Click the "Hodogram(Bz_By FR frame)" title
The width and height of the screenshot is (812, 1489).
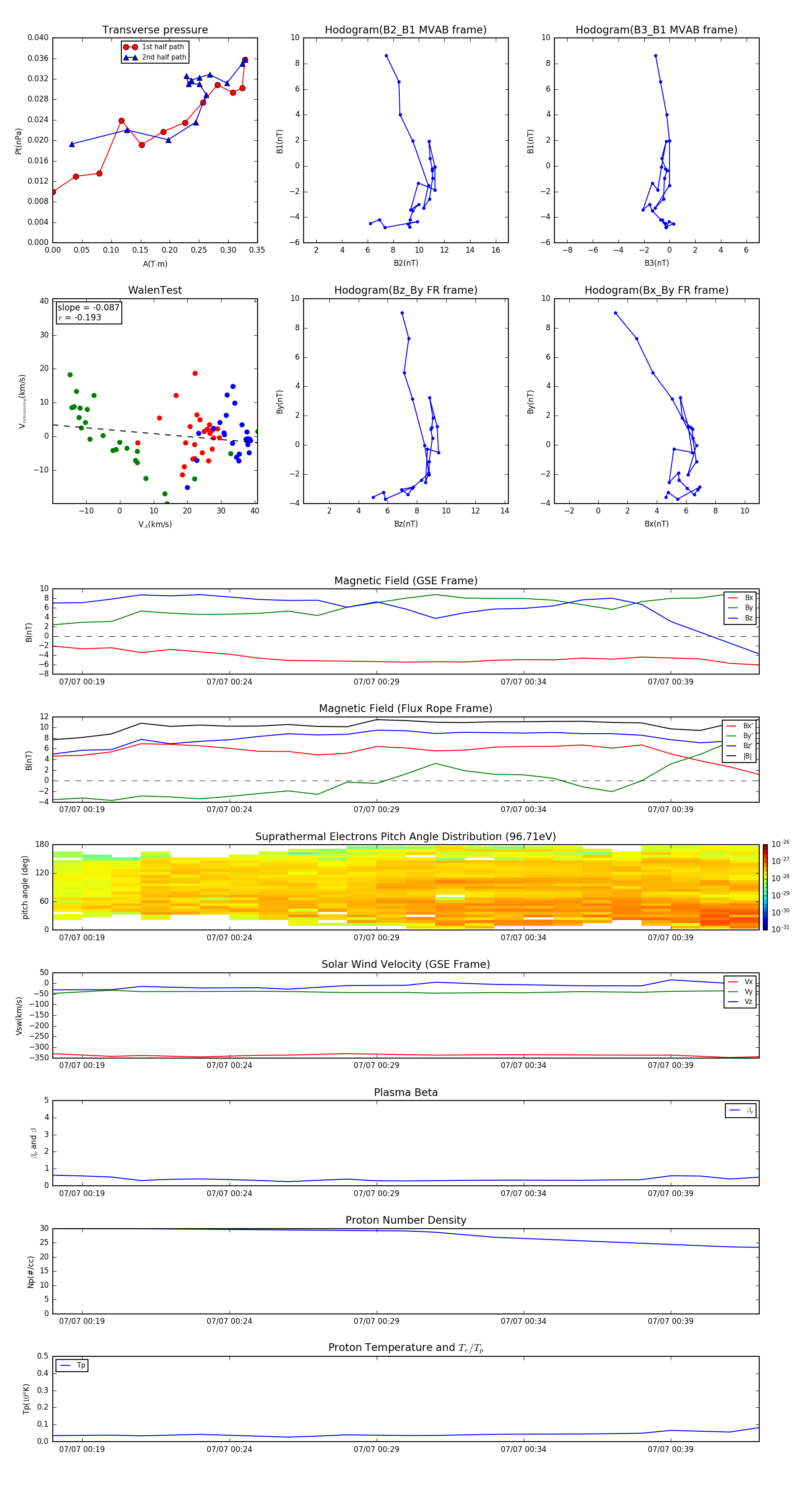[406, 290]
